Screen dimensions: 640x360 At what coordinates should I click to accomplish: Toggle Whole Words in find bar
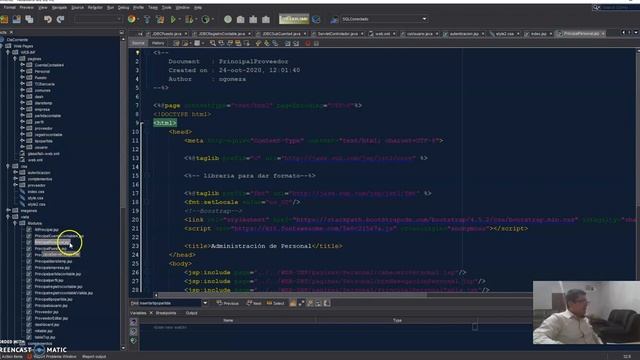(x=301, y=303)
